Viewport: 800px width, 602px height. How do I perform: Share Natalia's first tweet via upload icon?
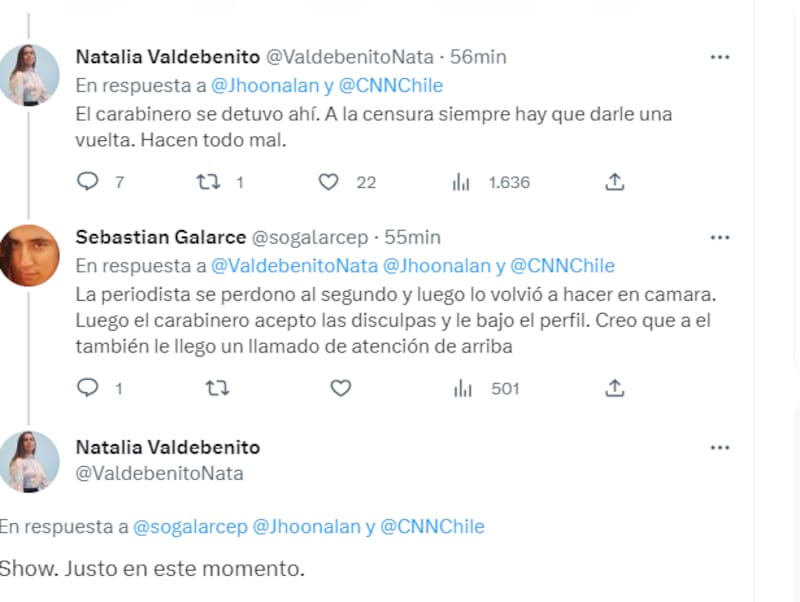coord(615,182)
